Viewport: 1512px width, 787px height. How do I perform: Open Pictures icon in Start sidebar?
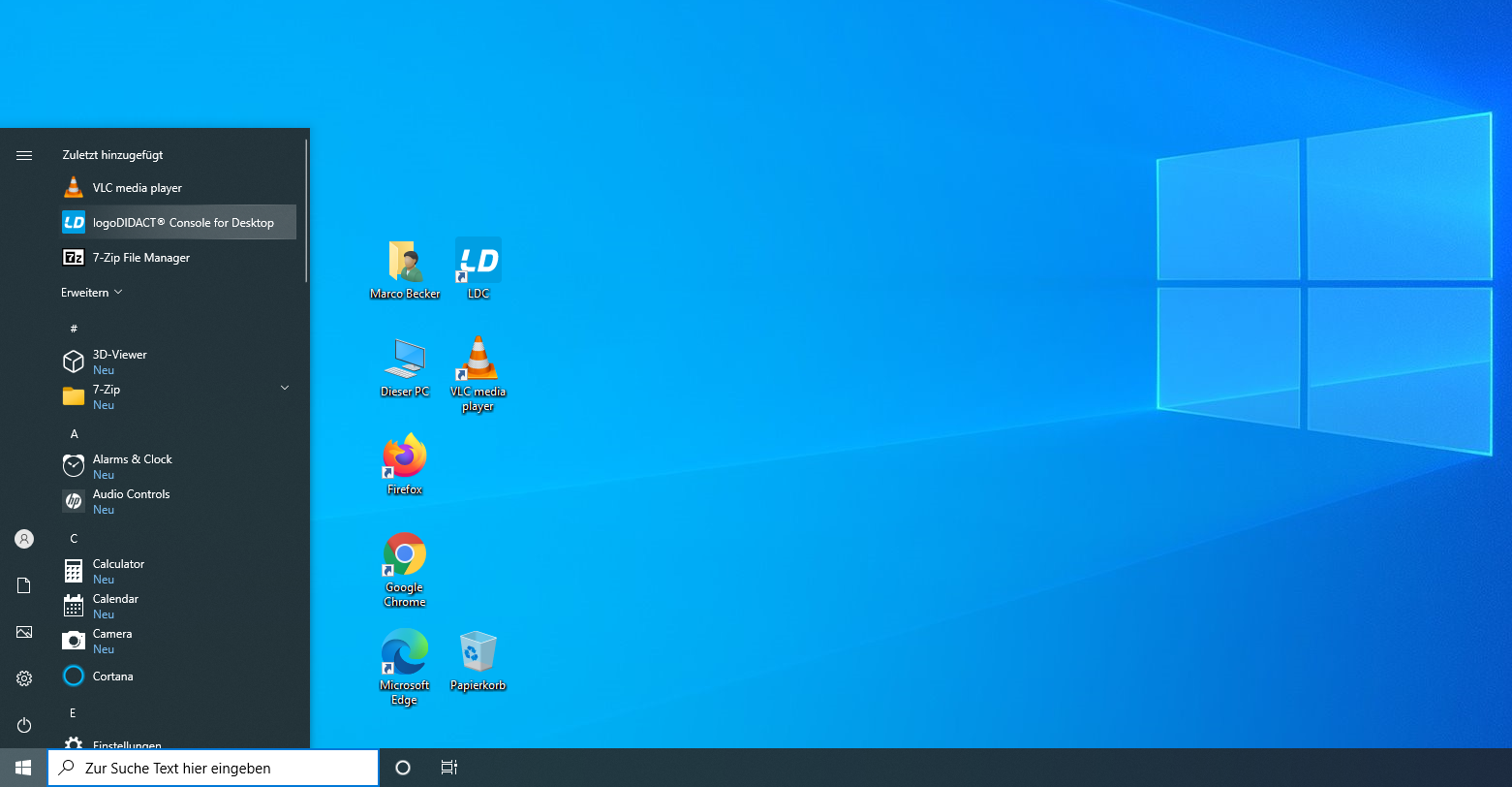24,632
